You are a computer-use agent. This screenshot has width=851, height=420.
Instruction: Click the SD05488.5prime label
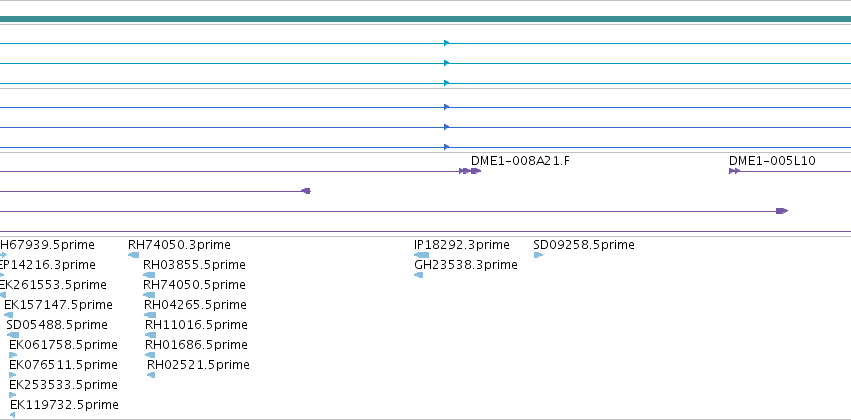click(57, 325)
